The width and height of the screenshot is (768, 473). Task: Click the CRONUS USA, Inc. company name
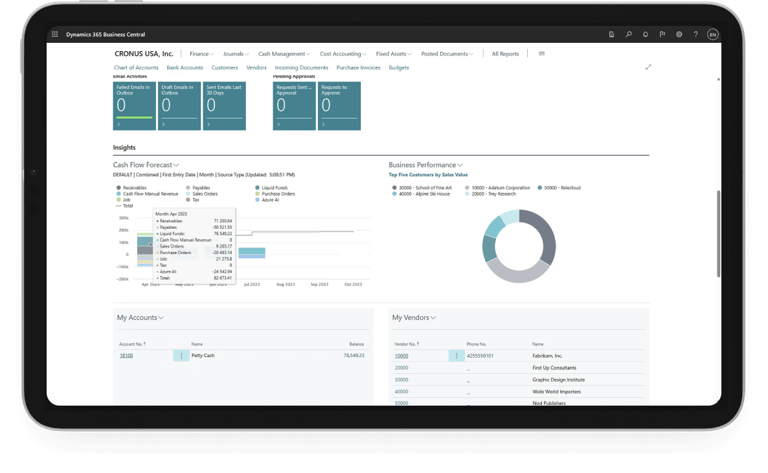click(144, 54)
